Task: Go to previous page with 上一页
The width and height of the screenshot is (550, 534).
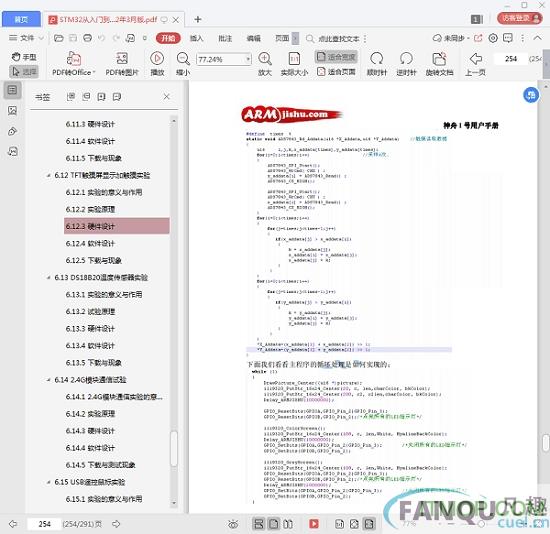Action: click(476, 64)
